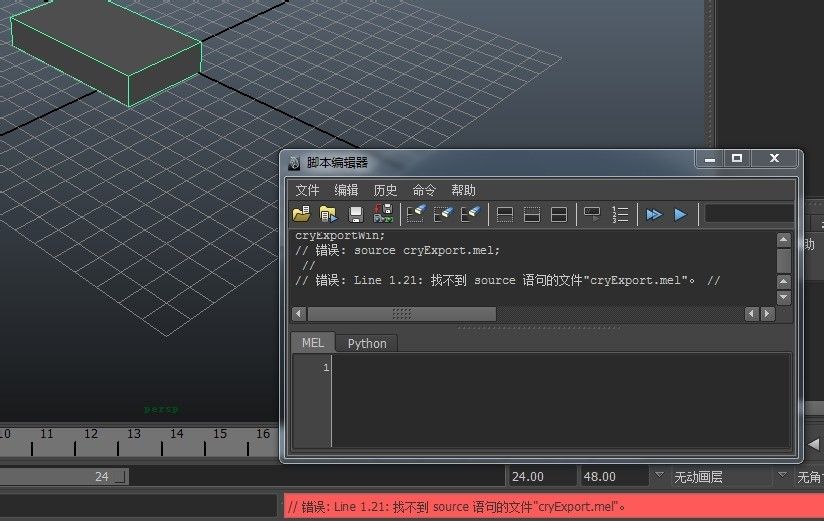Clear all with the third eraser icon
Viewport: 824px width, 521px height.
pyautogui.click(x=470, y=214)
